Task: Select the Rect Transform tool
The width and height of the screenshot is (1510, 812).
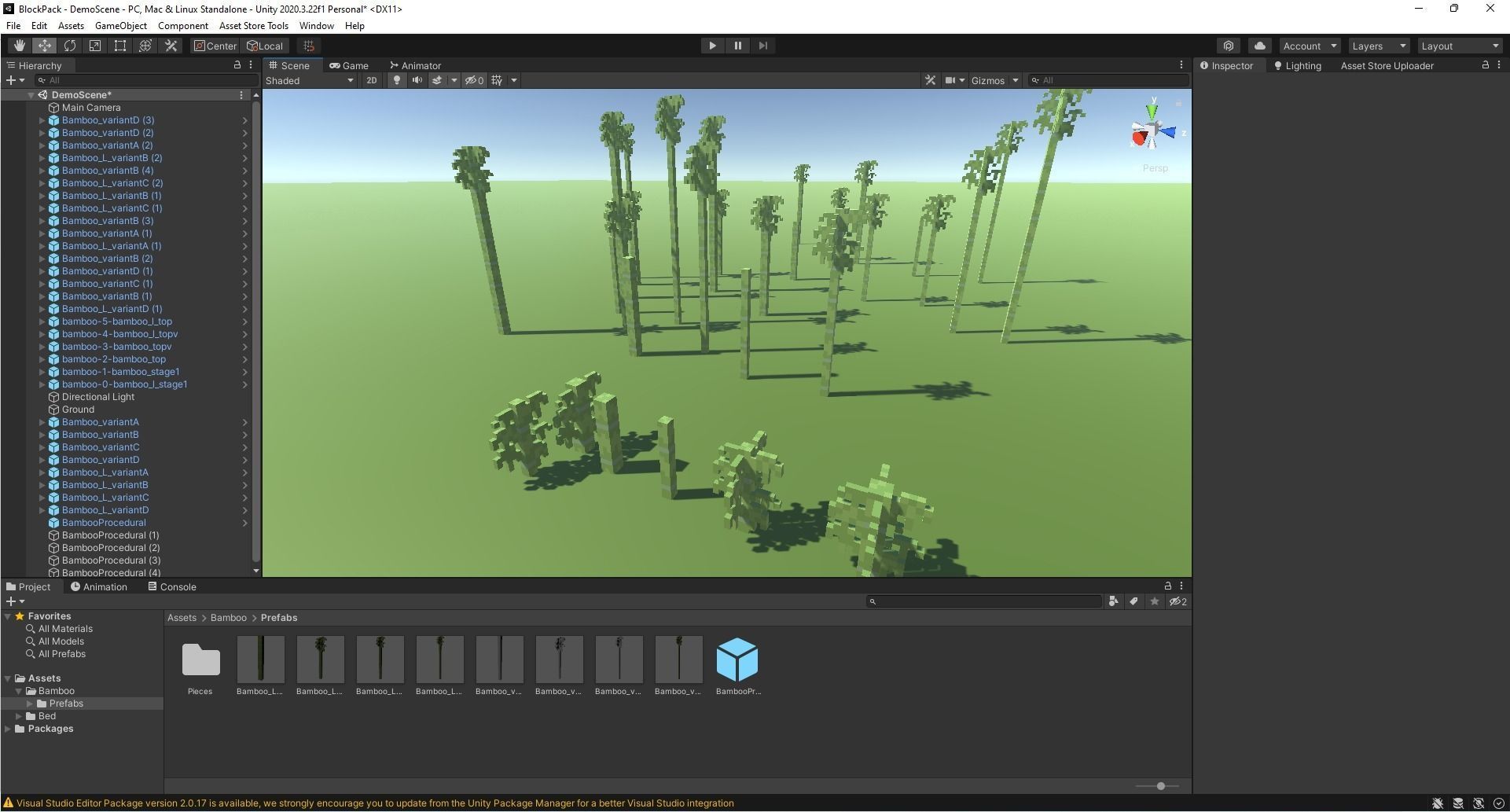Action: (120, 46)
